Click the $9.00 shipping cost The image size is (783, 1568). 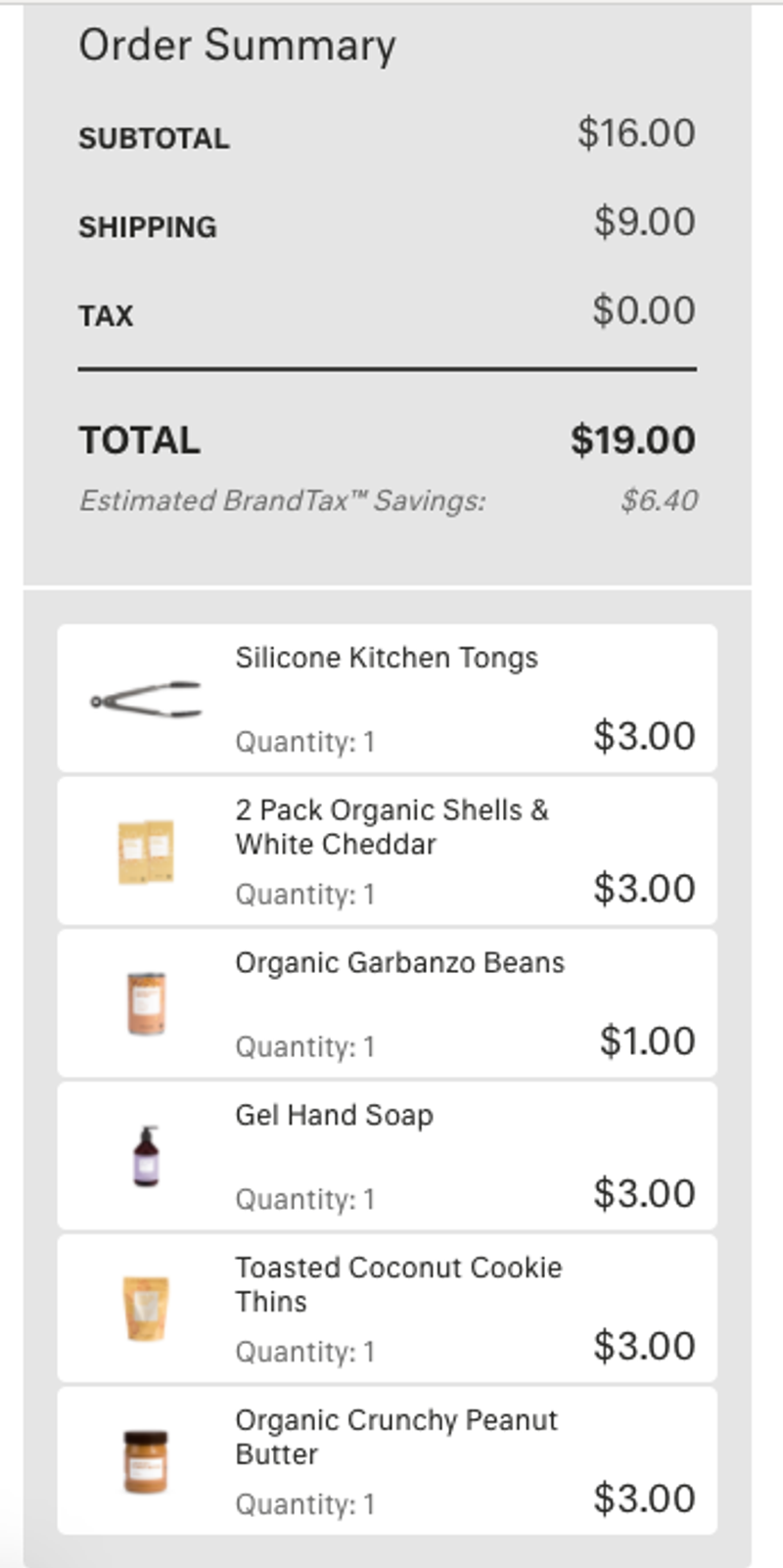pyautogui.click(x=644, y=221)
